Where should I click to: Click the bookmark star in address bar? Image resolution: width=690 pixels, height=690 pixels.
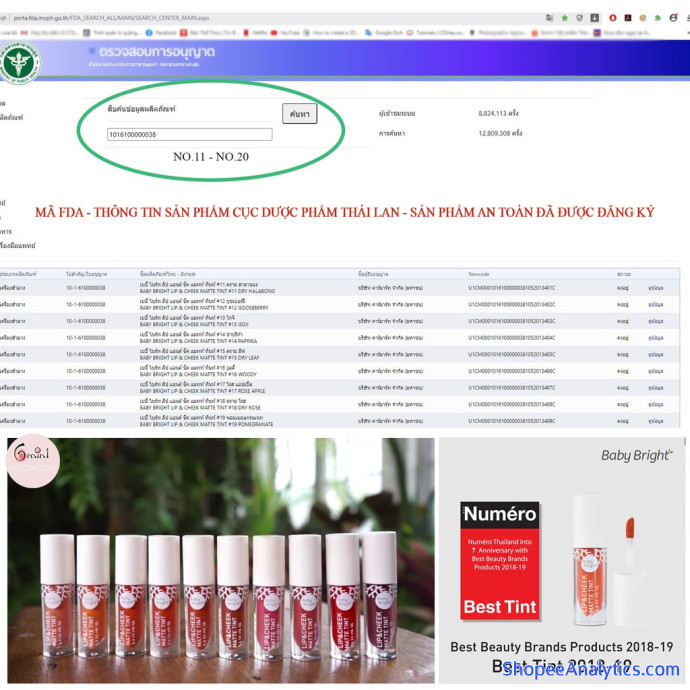coord(564,18)
